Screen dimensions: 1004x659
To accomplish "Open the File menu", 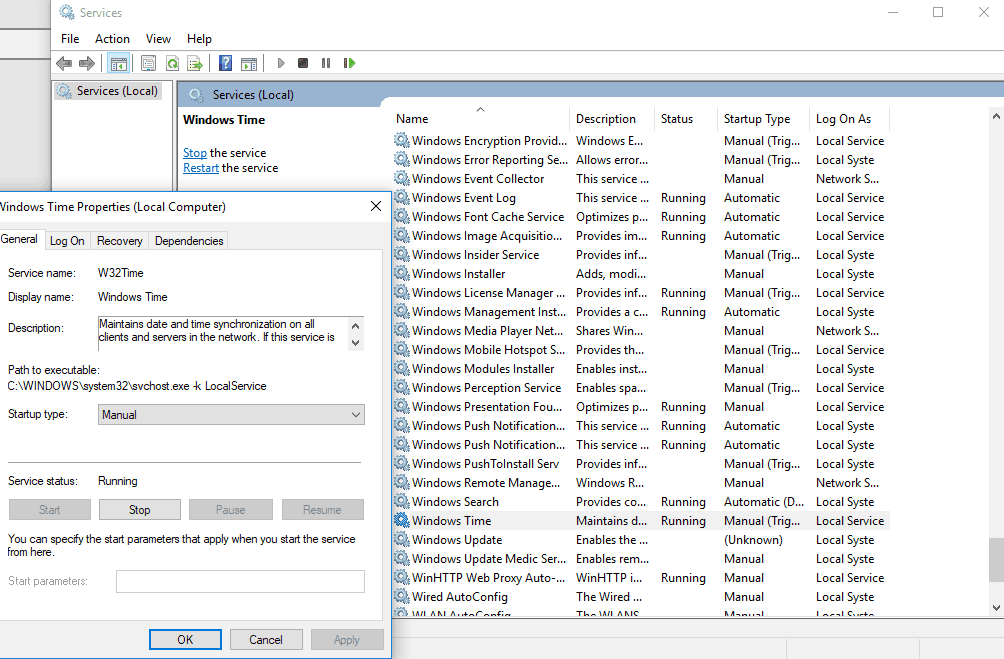I will (70, 39).
